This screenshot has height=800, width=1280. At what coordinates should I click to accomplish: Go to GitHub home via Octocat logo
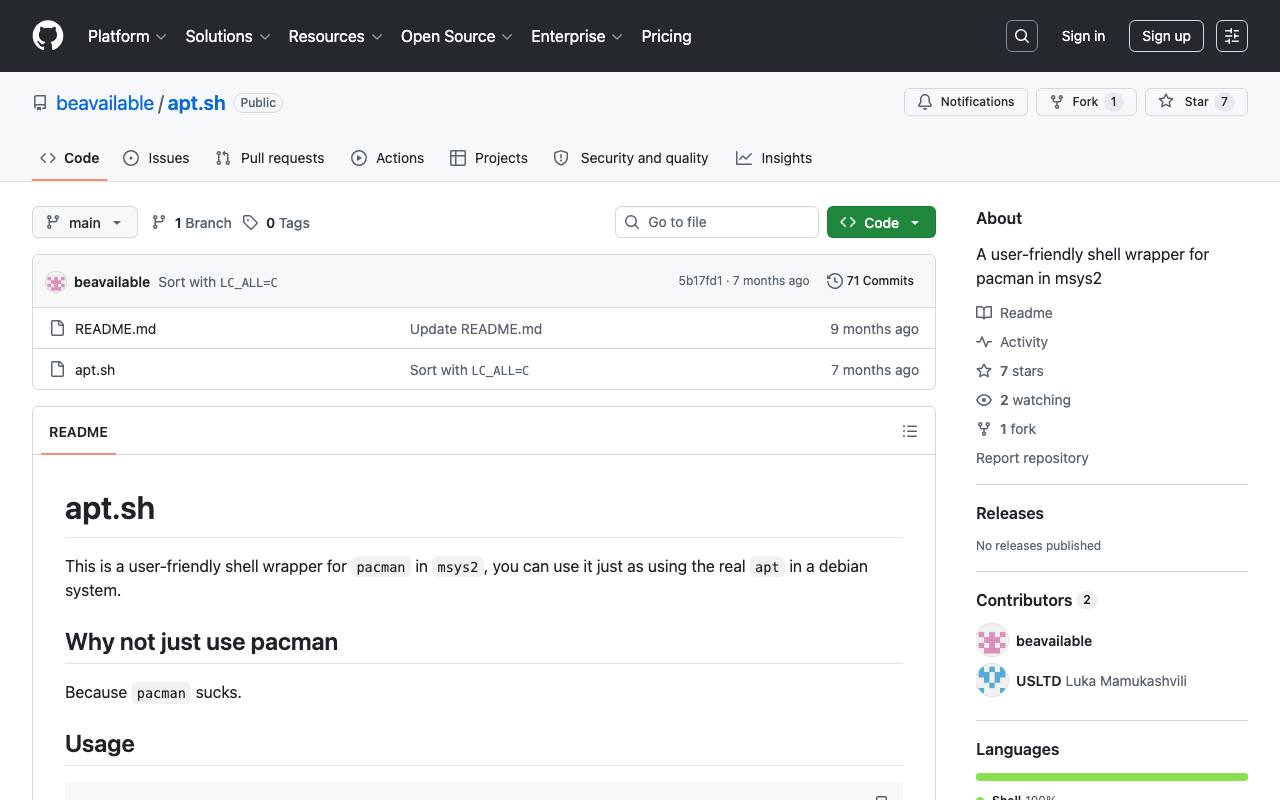(x=48, y=36)
